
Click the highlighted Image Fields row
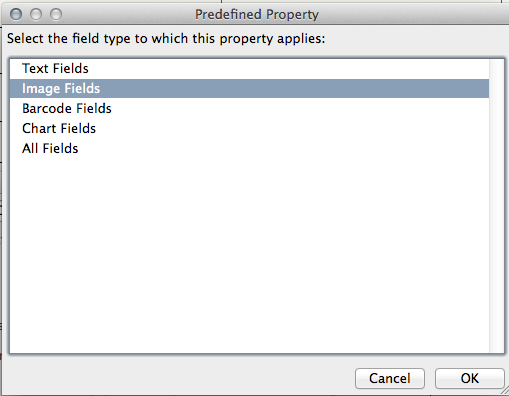click(249, 89)
